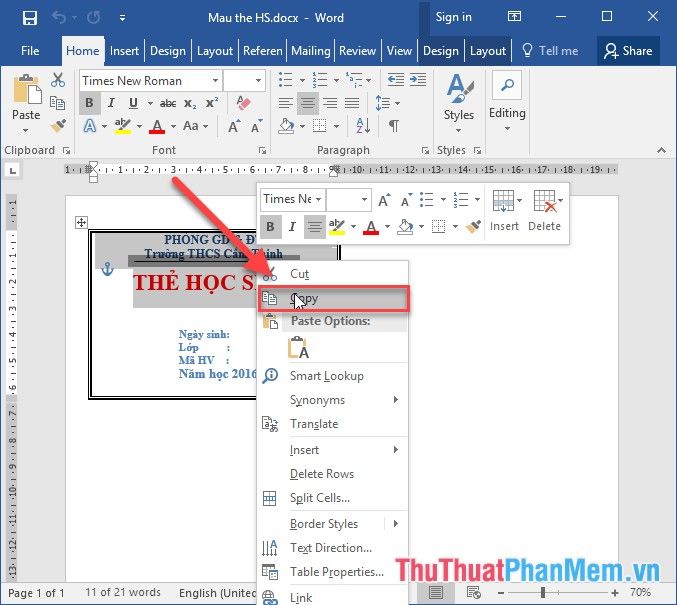
Task: Click the Save icon in title bar
Action: (30, 17)
